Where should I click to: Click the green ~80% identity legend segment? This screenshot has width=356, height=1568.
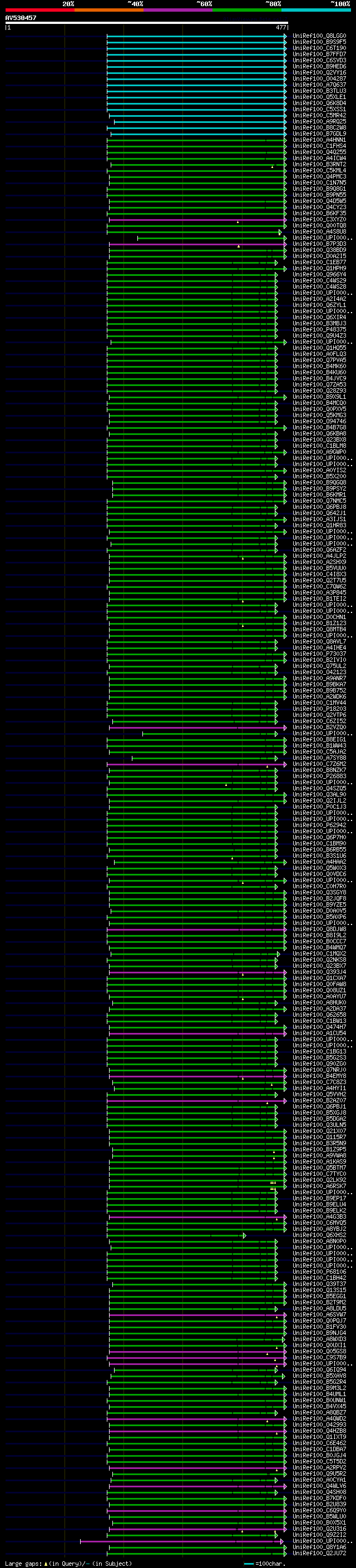247,10
